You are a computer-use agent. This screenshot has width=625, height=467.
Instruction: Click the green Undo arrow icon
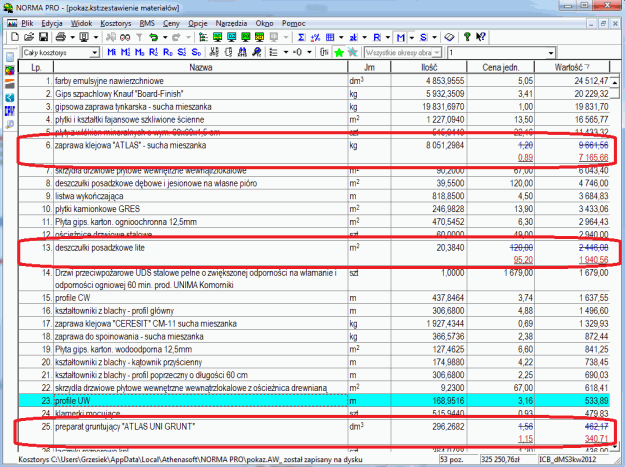pos(153,36)
